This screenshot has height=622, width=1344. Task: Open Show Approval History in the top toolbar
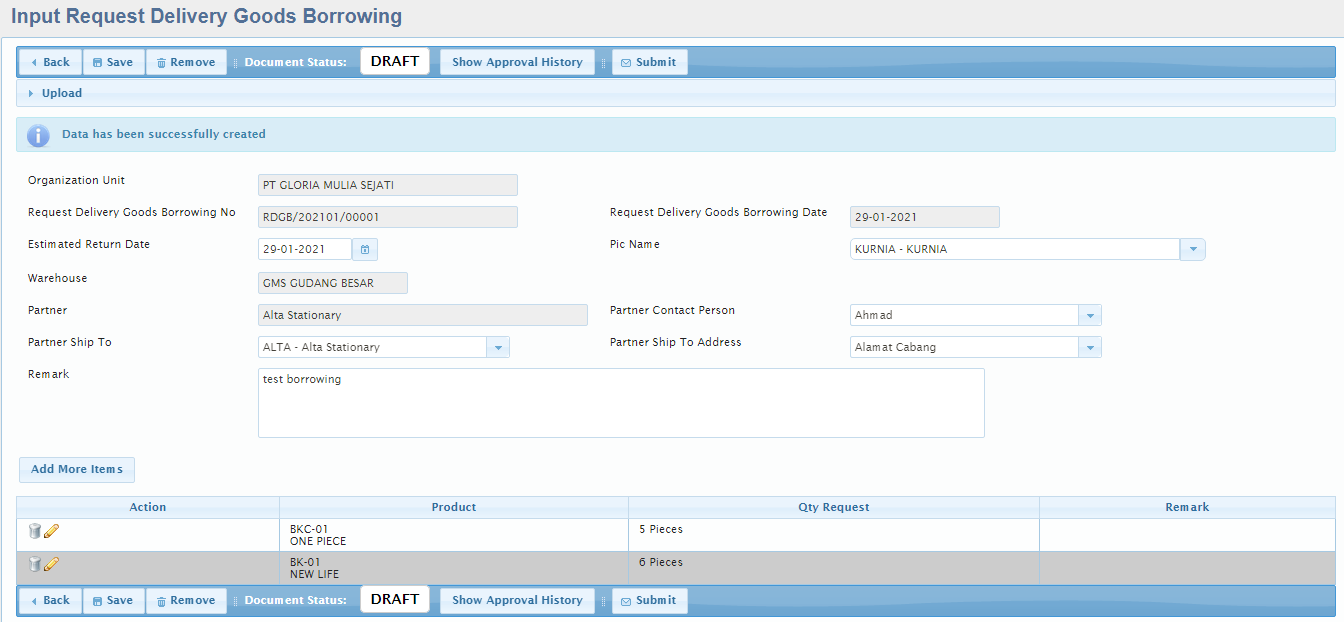(x=517, y=62)
